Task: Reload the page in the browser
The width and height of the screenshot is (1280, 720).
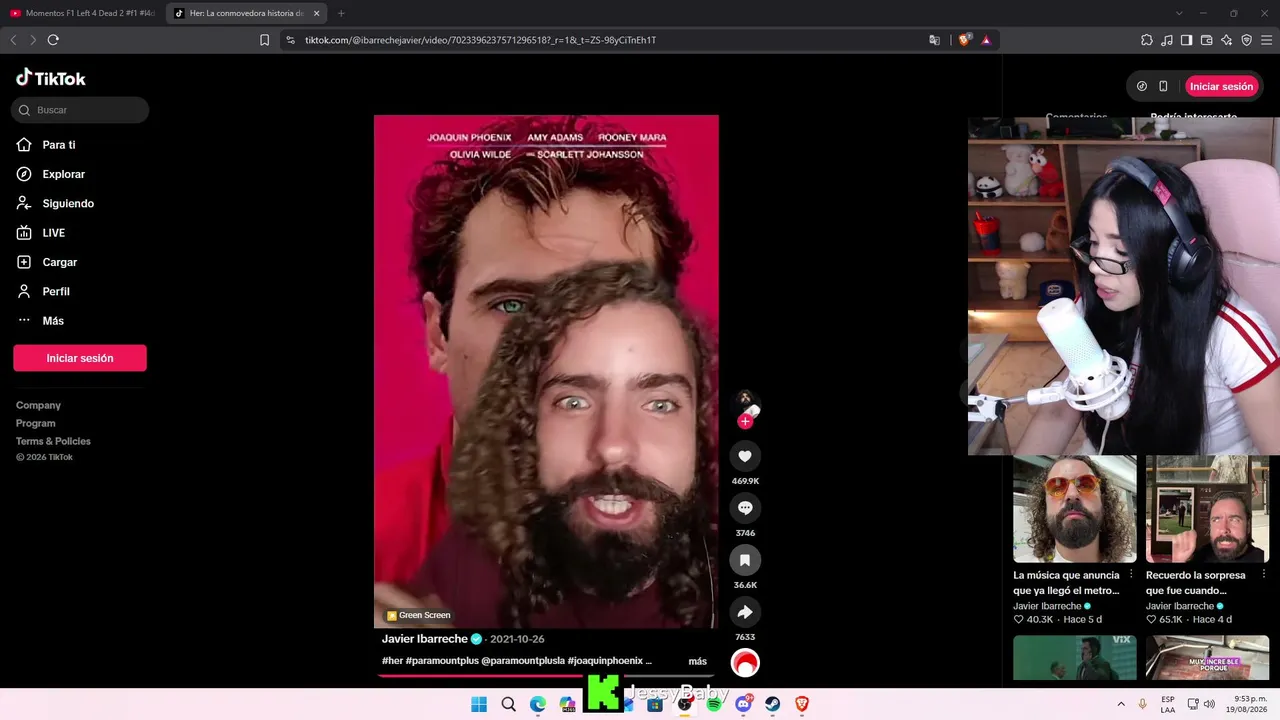Action: coord(53,40)
